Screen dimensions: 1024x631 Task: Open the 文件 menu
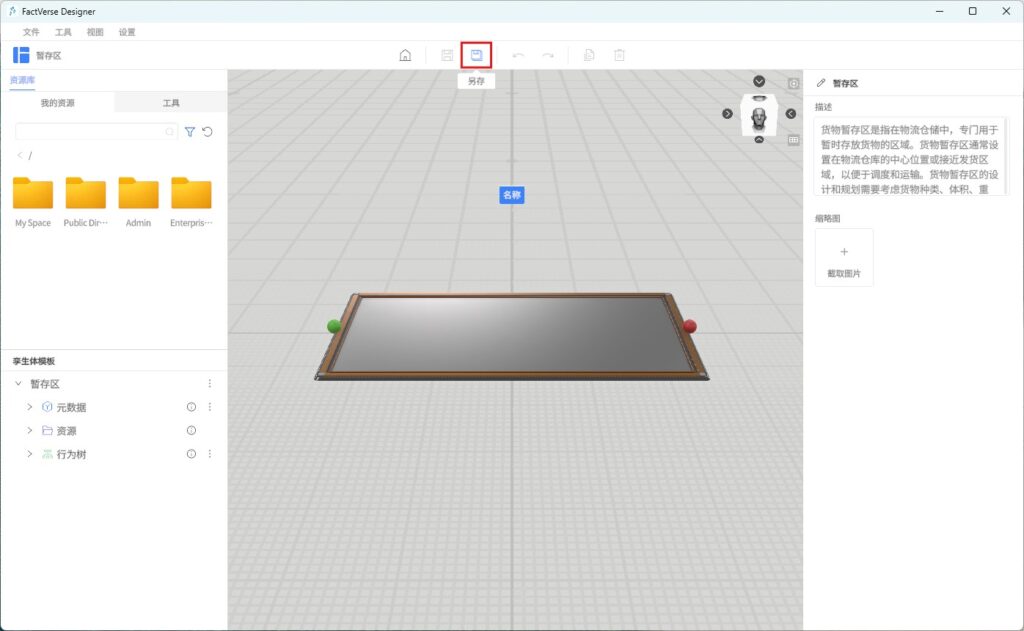click(31, 32)
